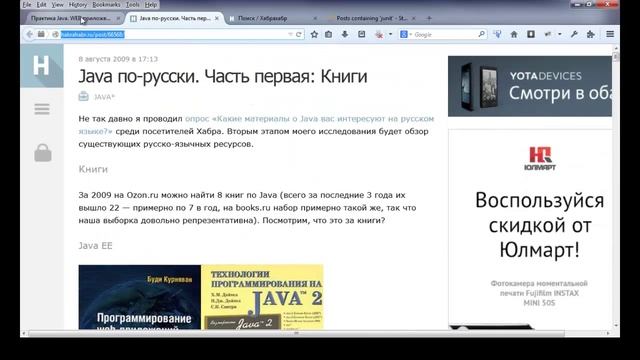The image size is (640, 360).
Task: Click the shield-like icon right of search box
Action: point(497,35)
